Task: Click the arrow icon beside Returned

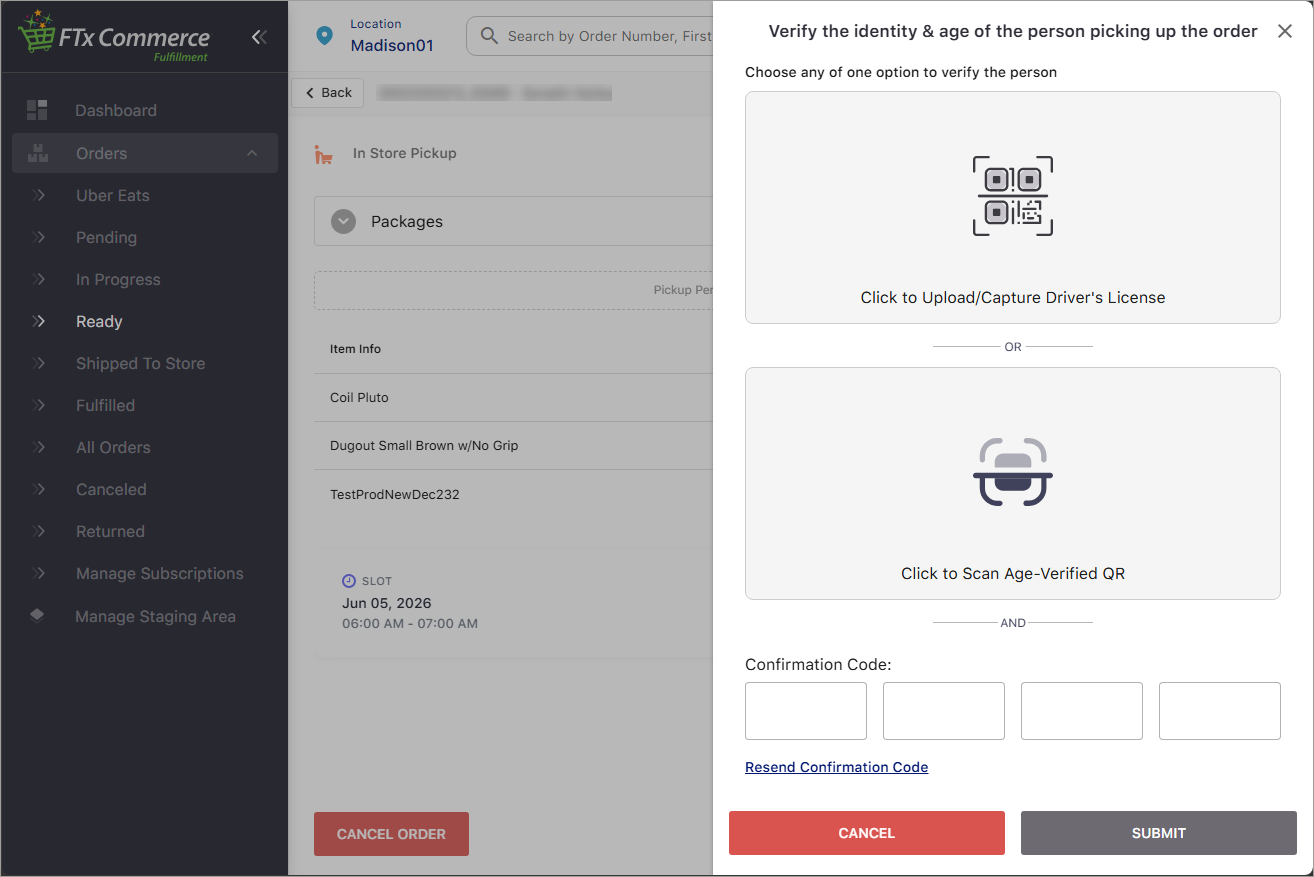Action: pos(39,532)
